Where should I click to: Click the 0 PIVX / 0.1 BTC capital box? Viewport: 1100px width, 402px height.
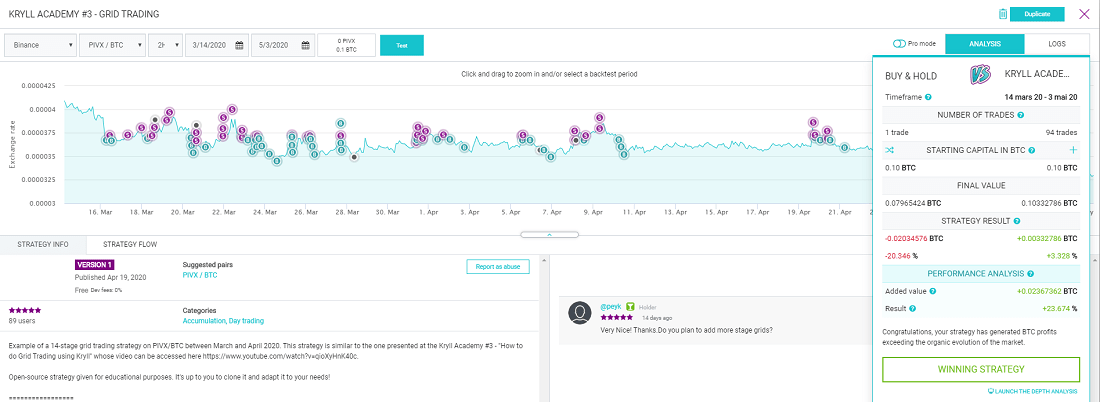[346, 45]
